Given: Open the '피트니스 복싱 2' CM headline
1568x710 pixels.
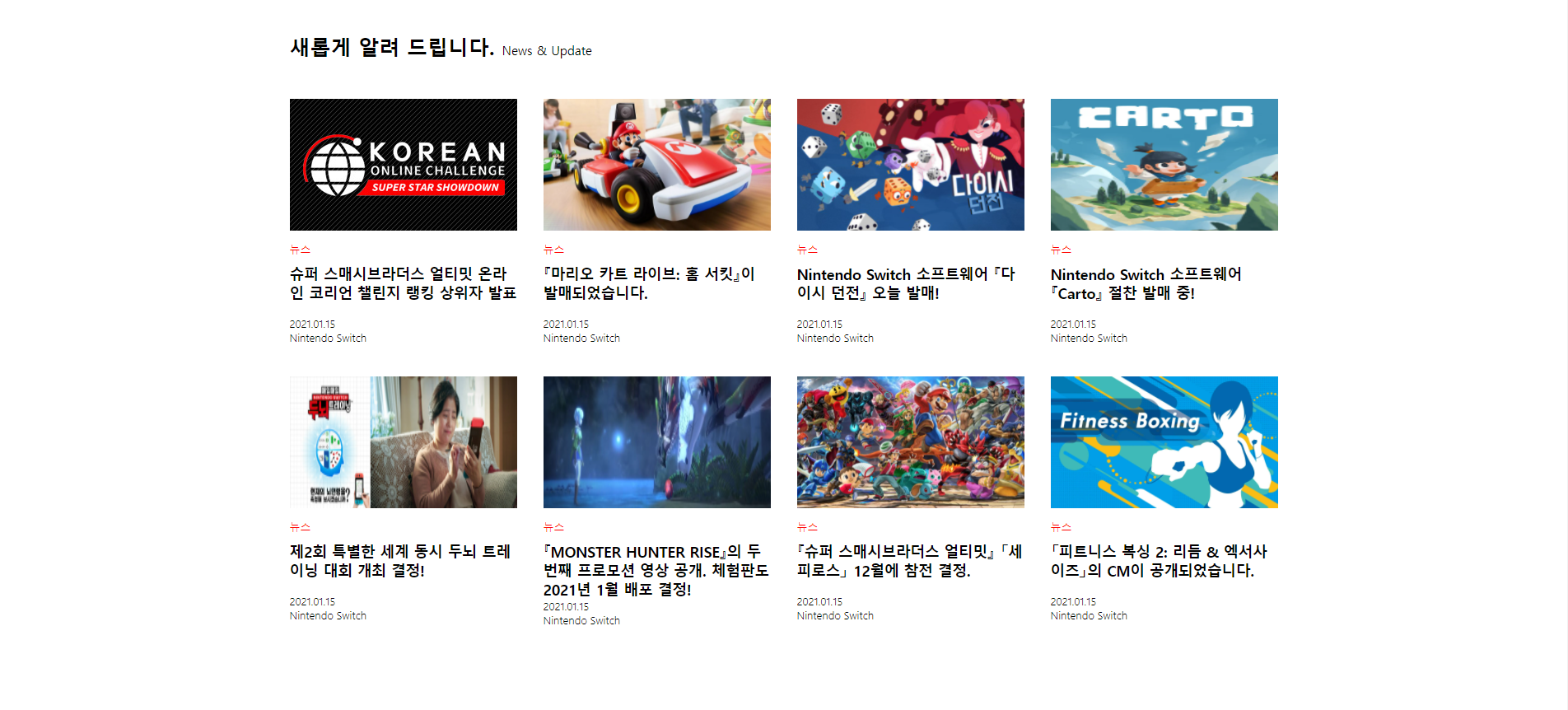Looking at the screenshot, I should coord(1159,561).
